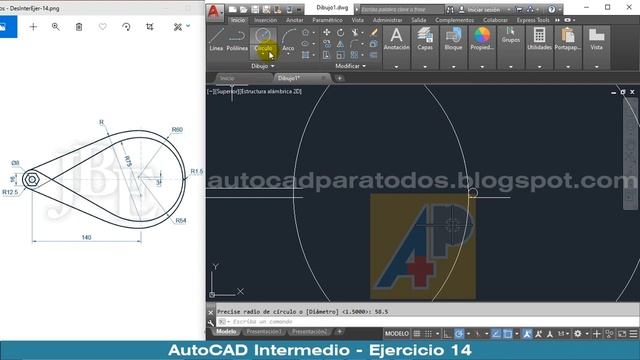Click the Open file icon in quick access toolbar
640x360 pixels.
244,9
